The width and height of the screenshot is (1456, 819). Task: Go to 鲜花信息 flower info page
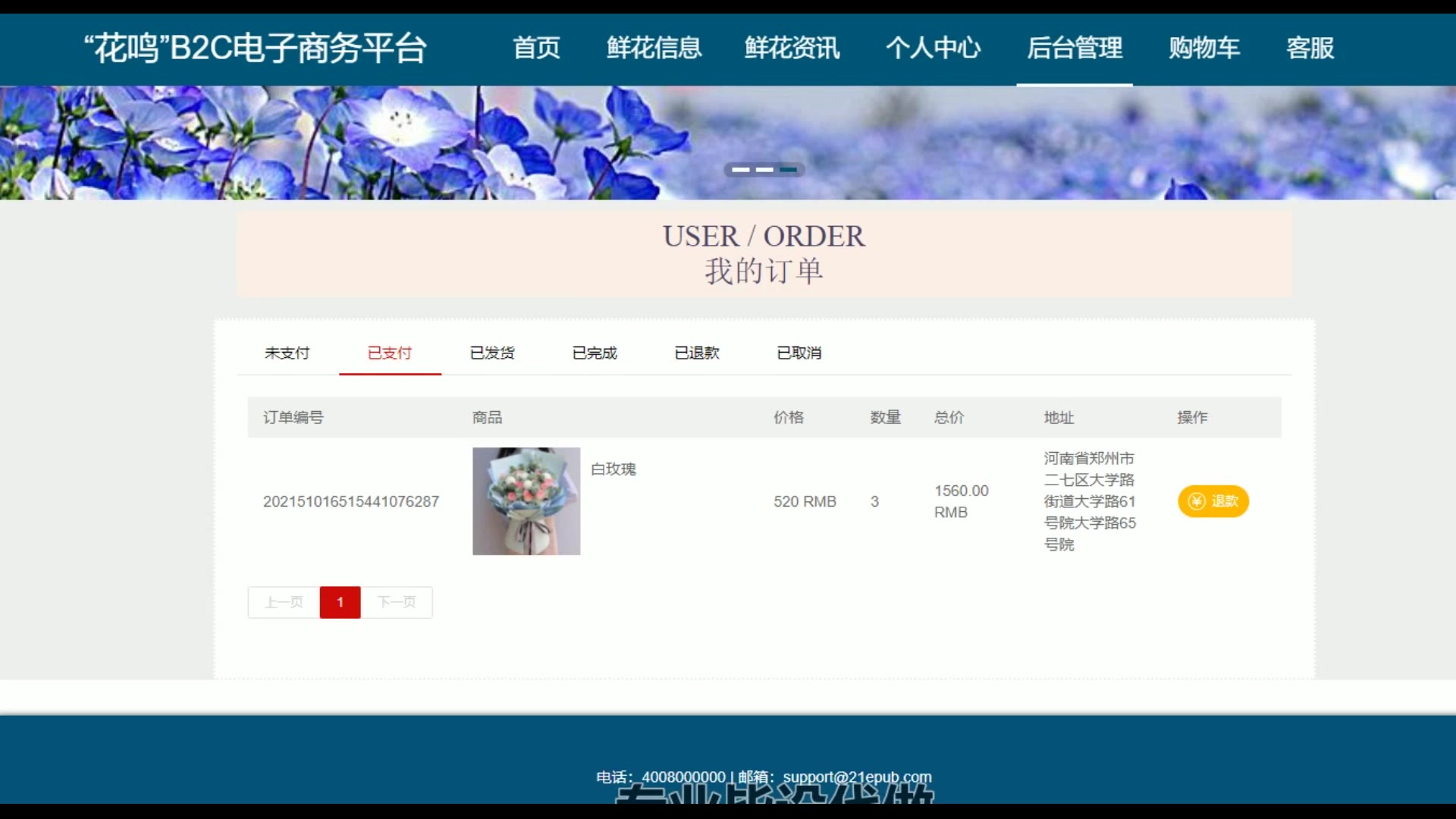pos(654,48)
